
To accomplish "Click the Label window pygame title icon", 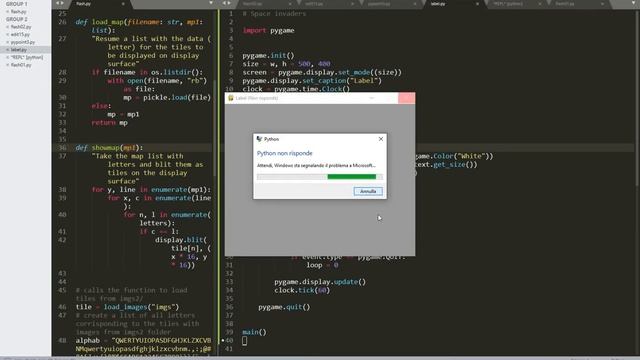I will click(x=231, y=98).
